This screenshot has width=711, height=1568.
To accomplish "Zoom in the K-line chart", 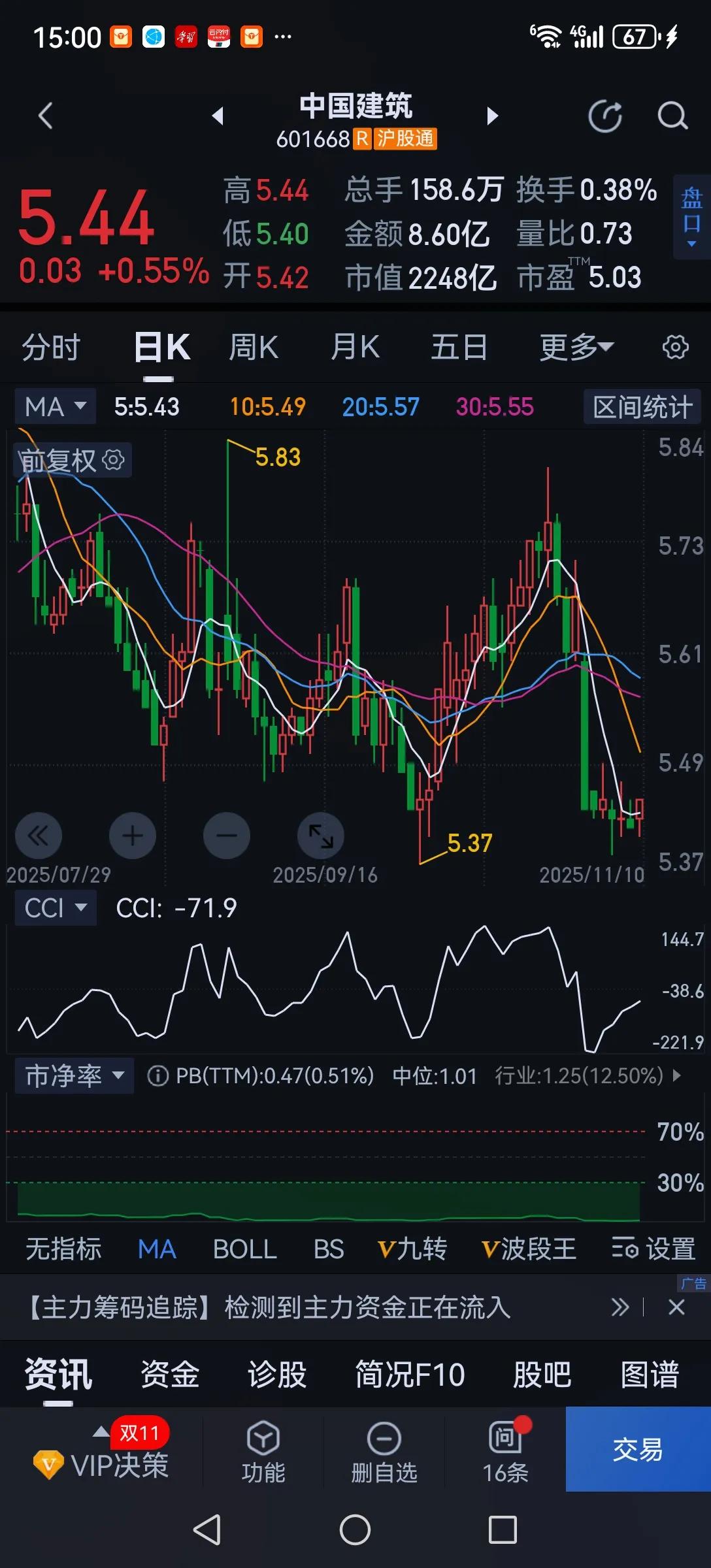I will pos(133,835).
